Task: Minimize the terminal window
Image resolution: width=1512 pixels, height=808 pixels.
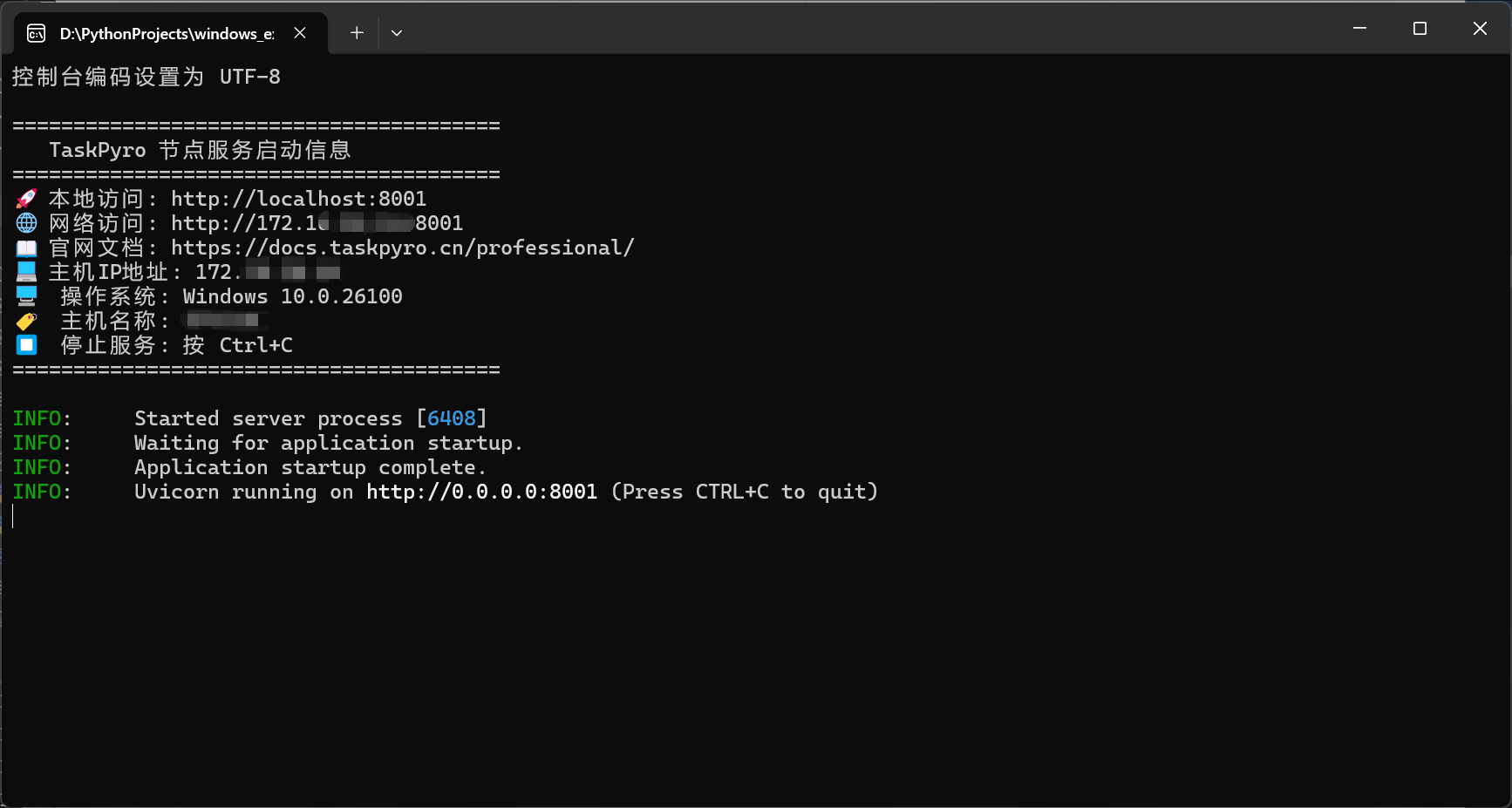Action: point(1359,29)
